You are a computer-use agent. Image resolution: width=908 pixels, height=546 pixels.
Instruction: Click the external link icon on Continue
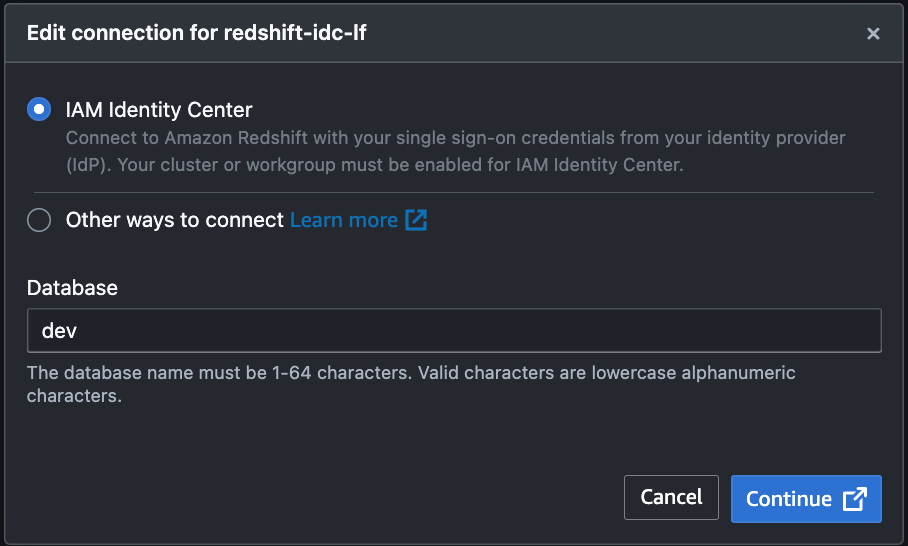(854, 498)
